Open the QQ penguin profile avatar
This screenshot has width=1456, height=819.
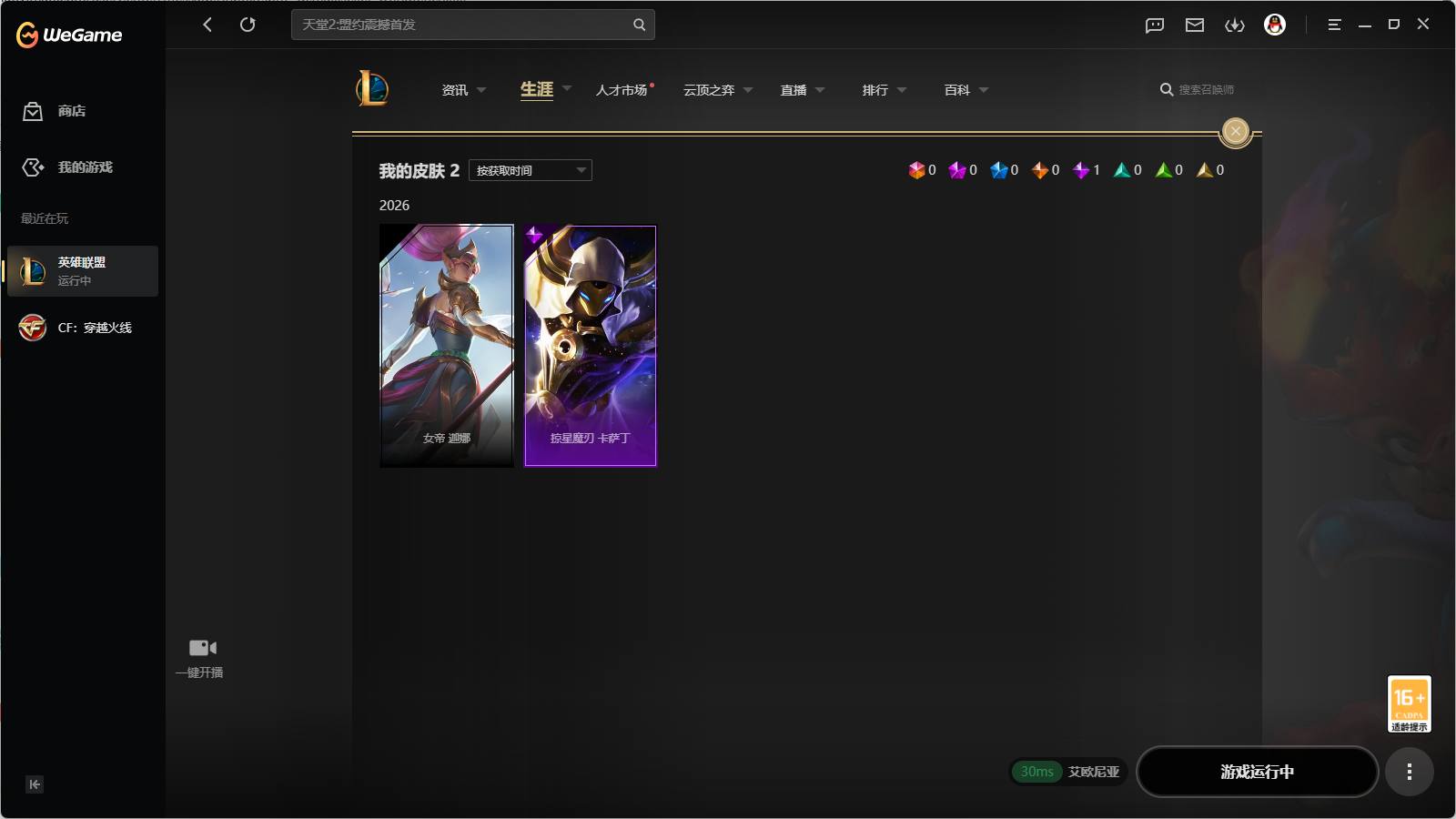point(1275,25)
